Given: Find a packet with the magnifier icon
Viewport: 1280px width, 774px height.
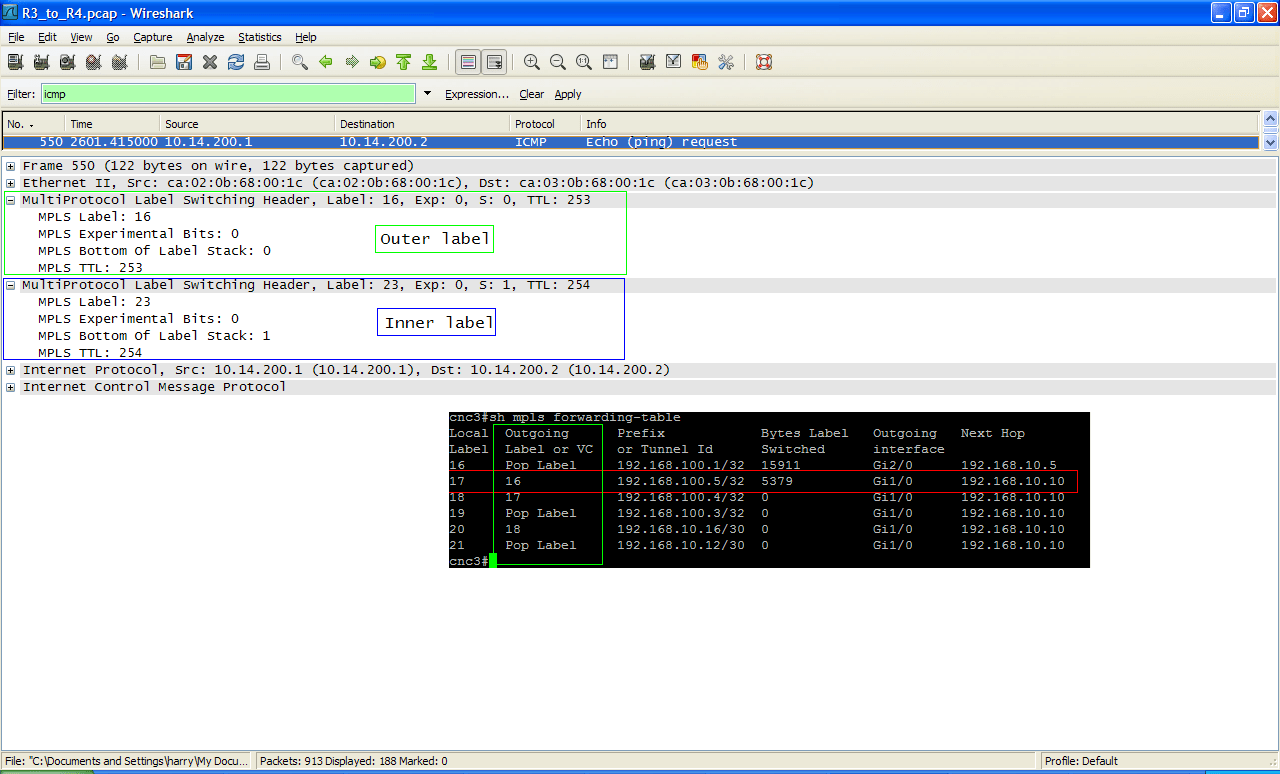Looking at the screenshot, I should [300, 62].
